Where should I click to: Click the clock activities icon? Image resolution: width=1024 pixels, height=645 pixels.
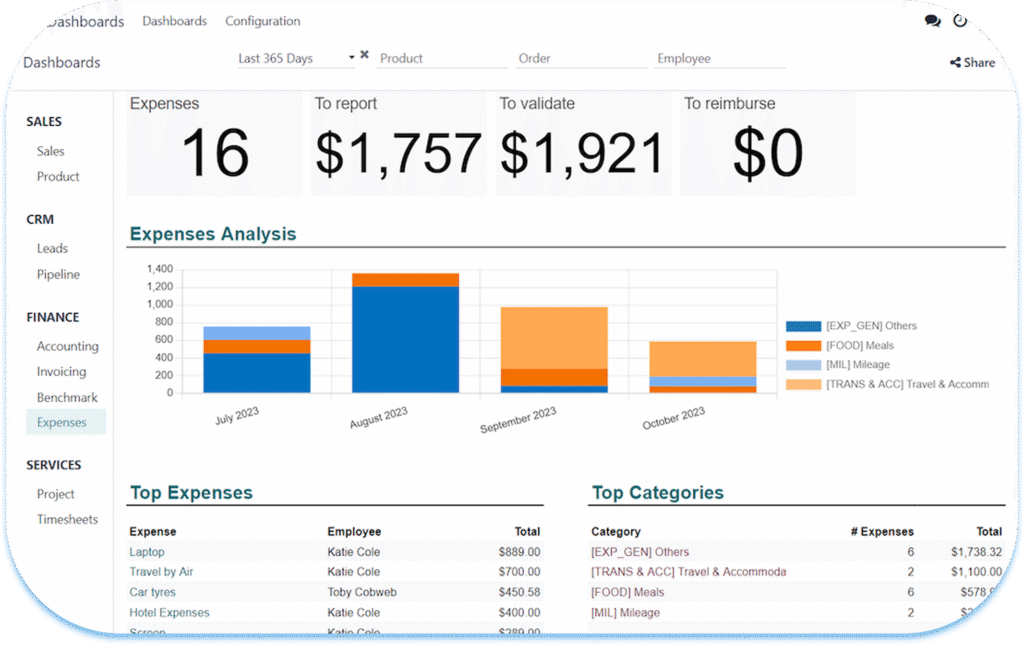pyautogui.click(x=960, y=21)
